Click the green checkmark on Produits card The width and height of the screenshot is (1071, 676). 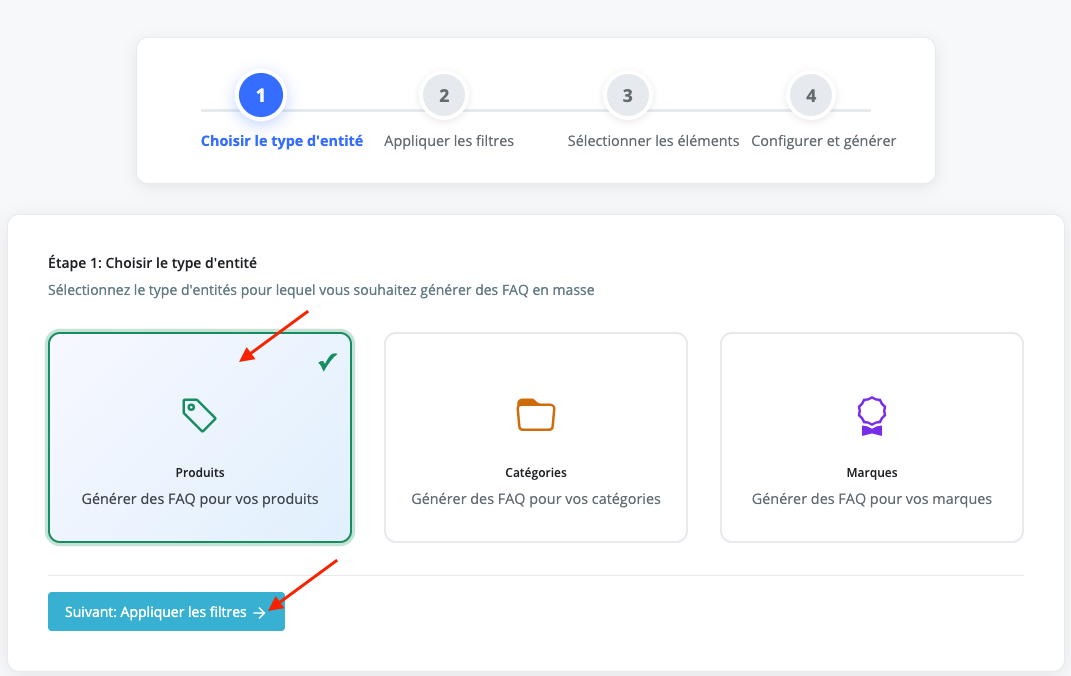[x=327, y=362]
